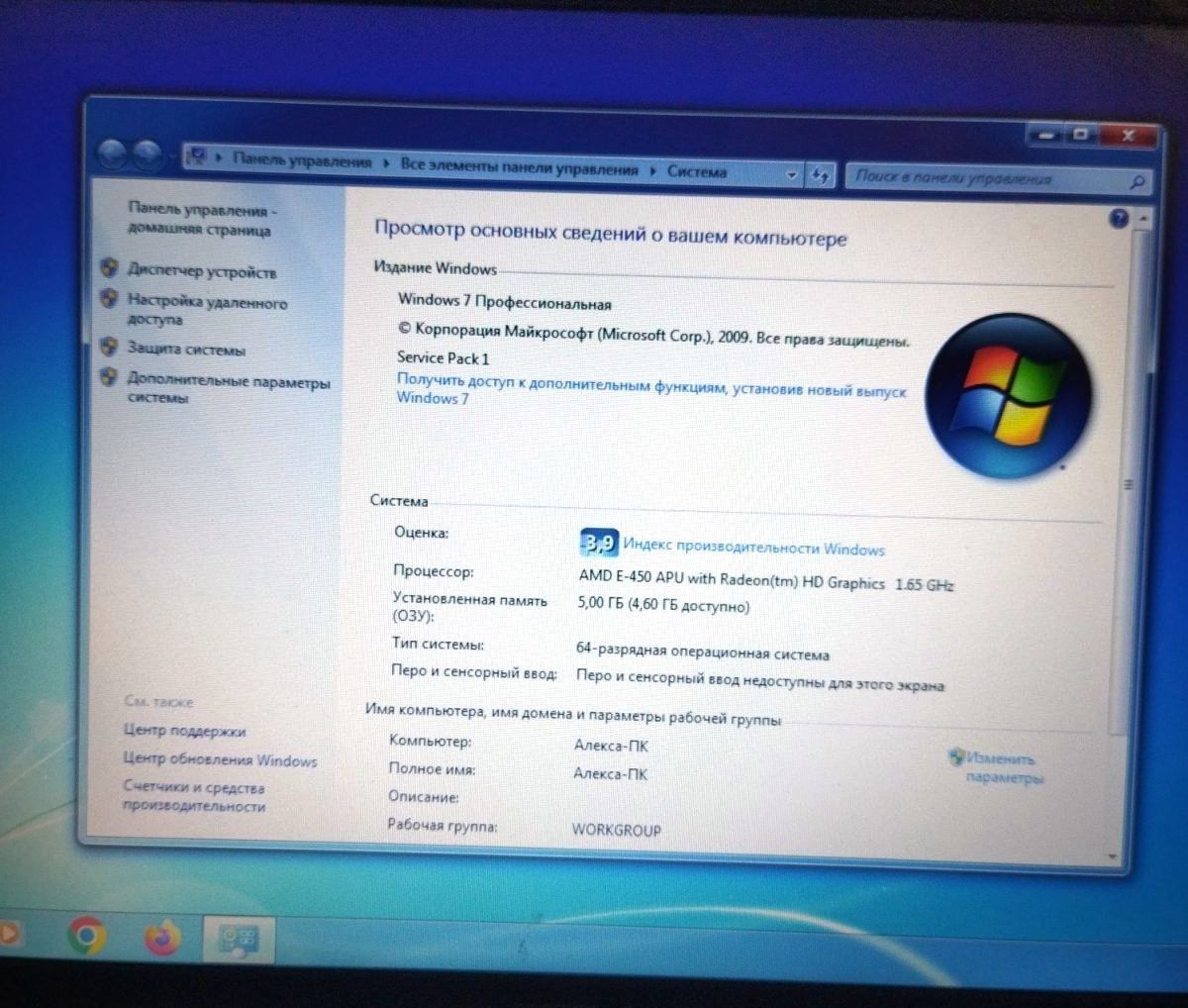
Task: Open Google Chrome from the taskbar
Action: click(x=86, y=934)
